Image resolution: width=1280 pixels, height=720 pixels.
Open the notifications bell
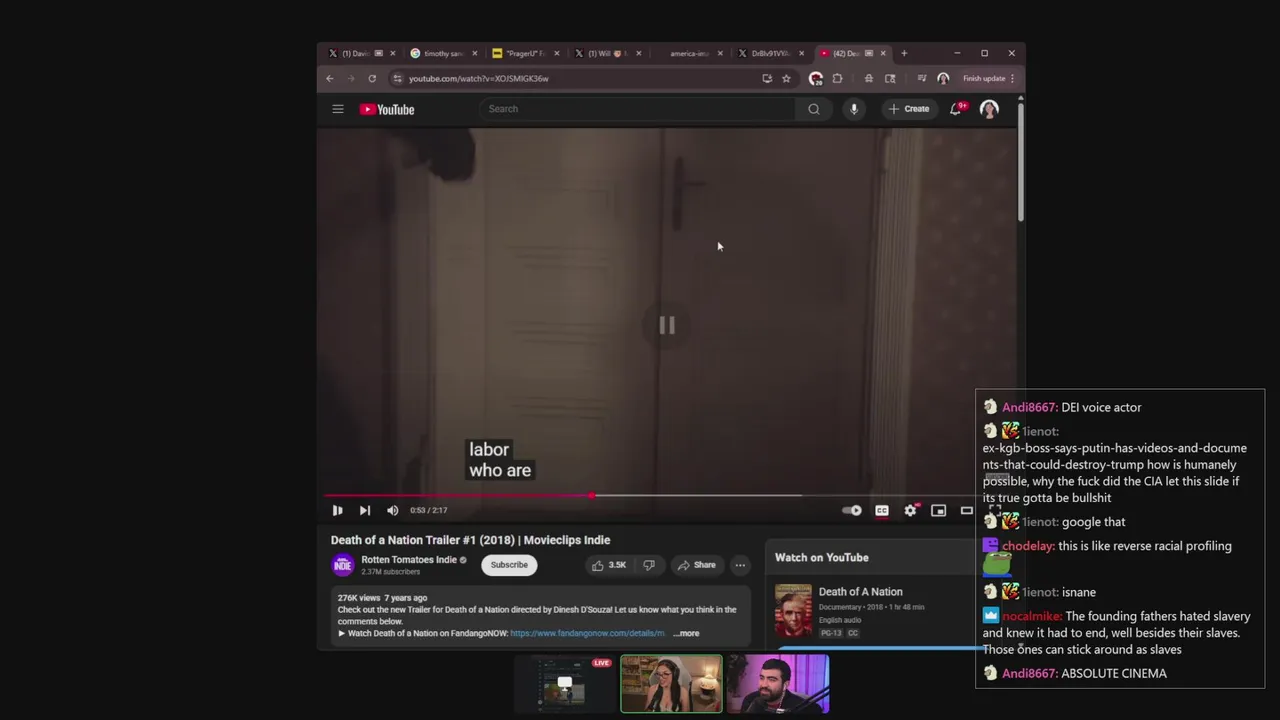957,108
